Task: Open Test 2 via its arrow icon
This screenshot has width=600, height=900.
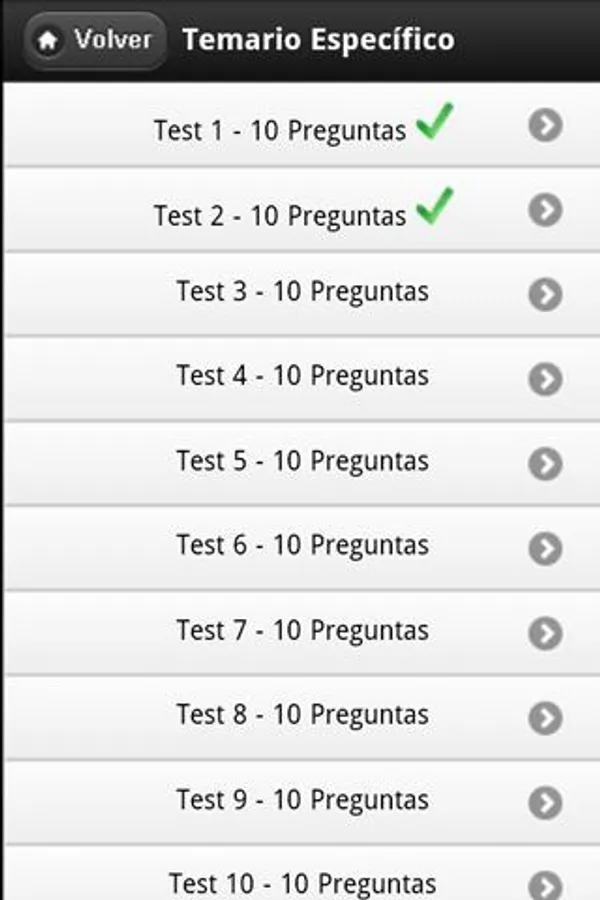Action: pyautogui.click(x=545, y=210)
